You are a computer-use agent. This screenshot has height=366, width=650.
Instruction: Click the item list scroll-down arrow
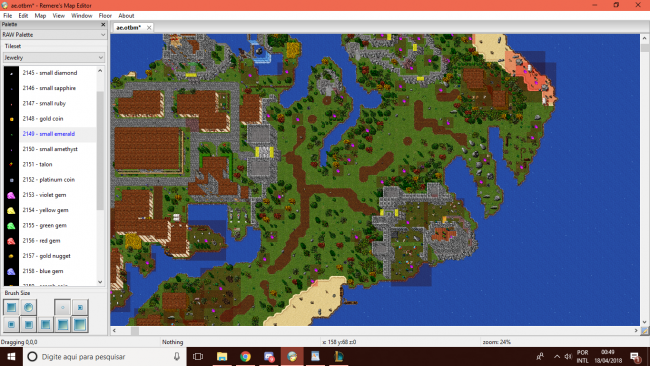(100, 282)
